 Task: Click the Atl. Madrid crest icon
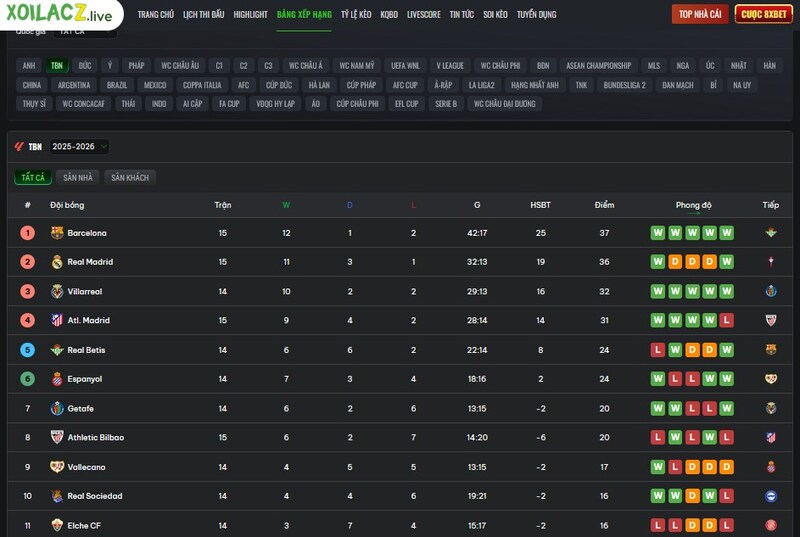[x=57, y=321]
